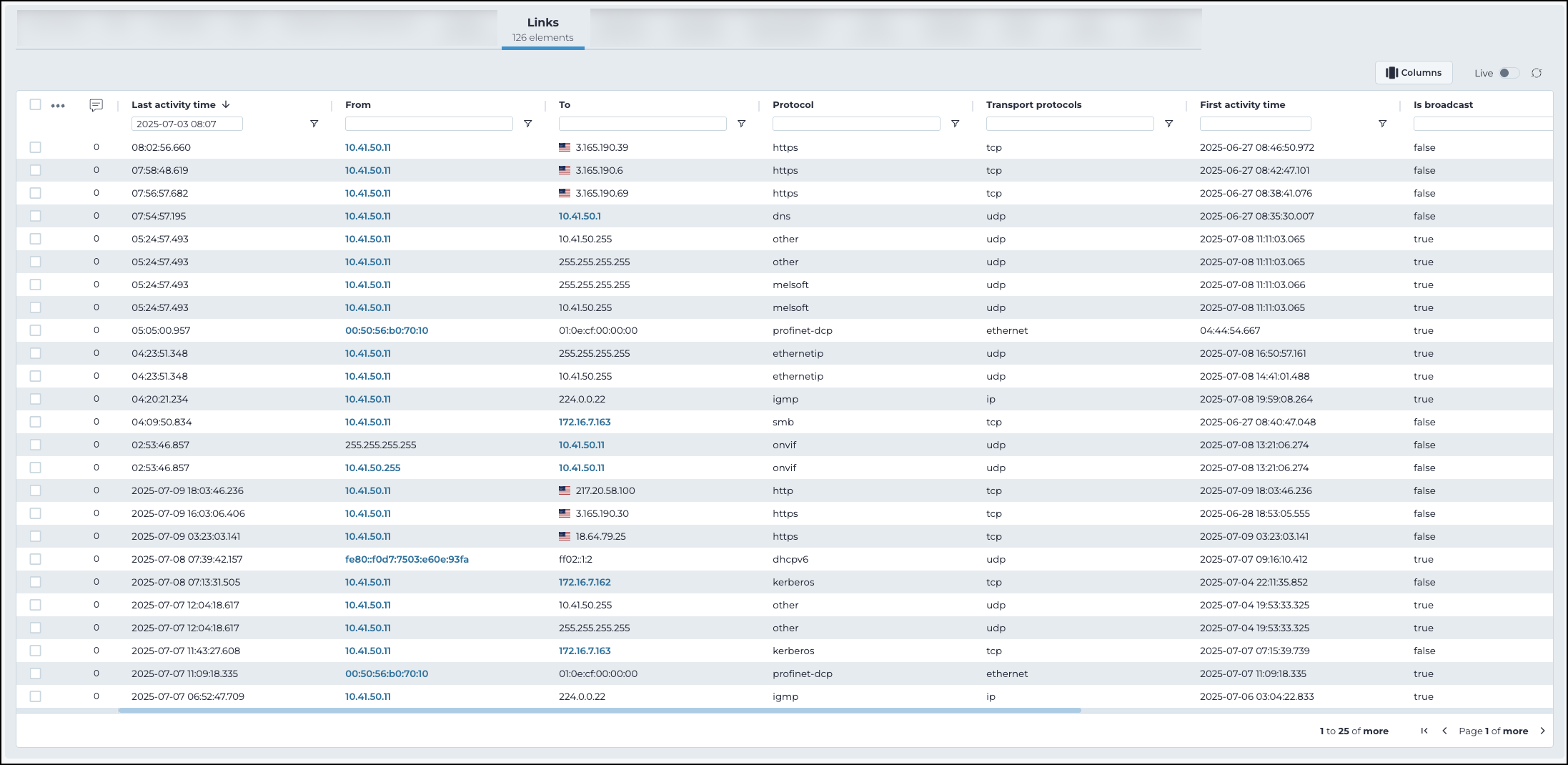Image resolution: width=1568 pixels, height=765 pixels.
Task: Tick the checkbox for the 05:05:00.957 row
Action: click(x=35, y=330)
